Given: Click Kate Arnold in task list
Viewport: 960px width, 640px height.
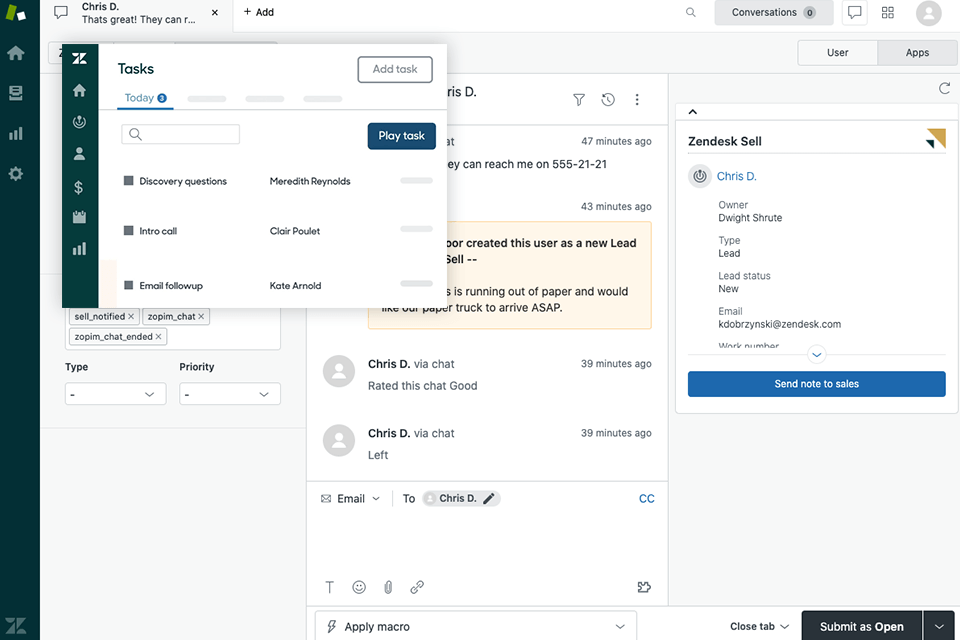Looking at the screenshot, I should click(295, 285).
